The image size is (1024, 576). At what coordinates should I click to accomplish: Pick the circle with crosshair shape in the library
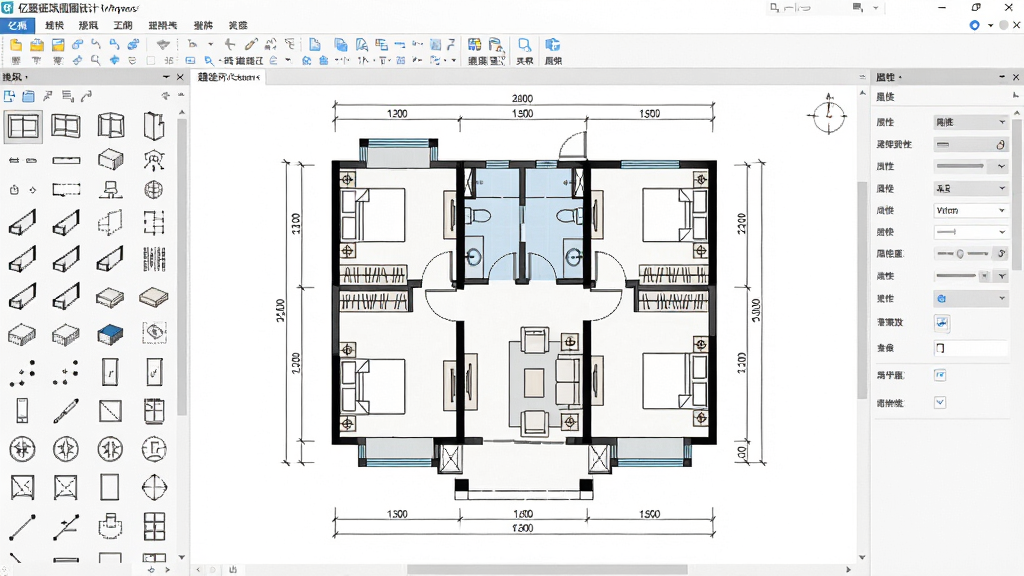coord(154,487)
